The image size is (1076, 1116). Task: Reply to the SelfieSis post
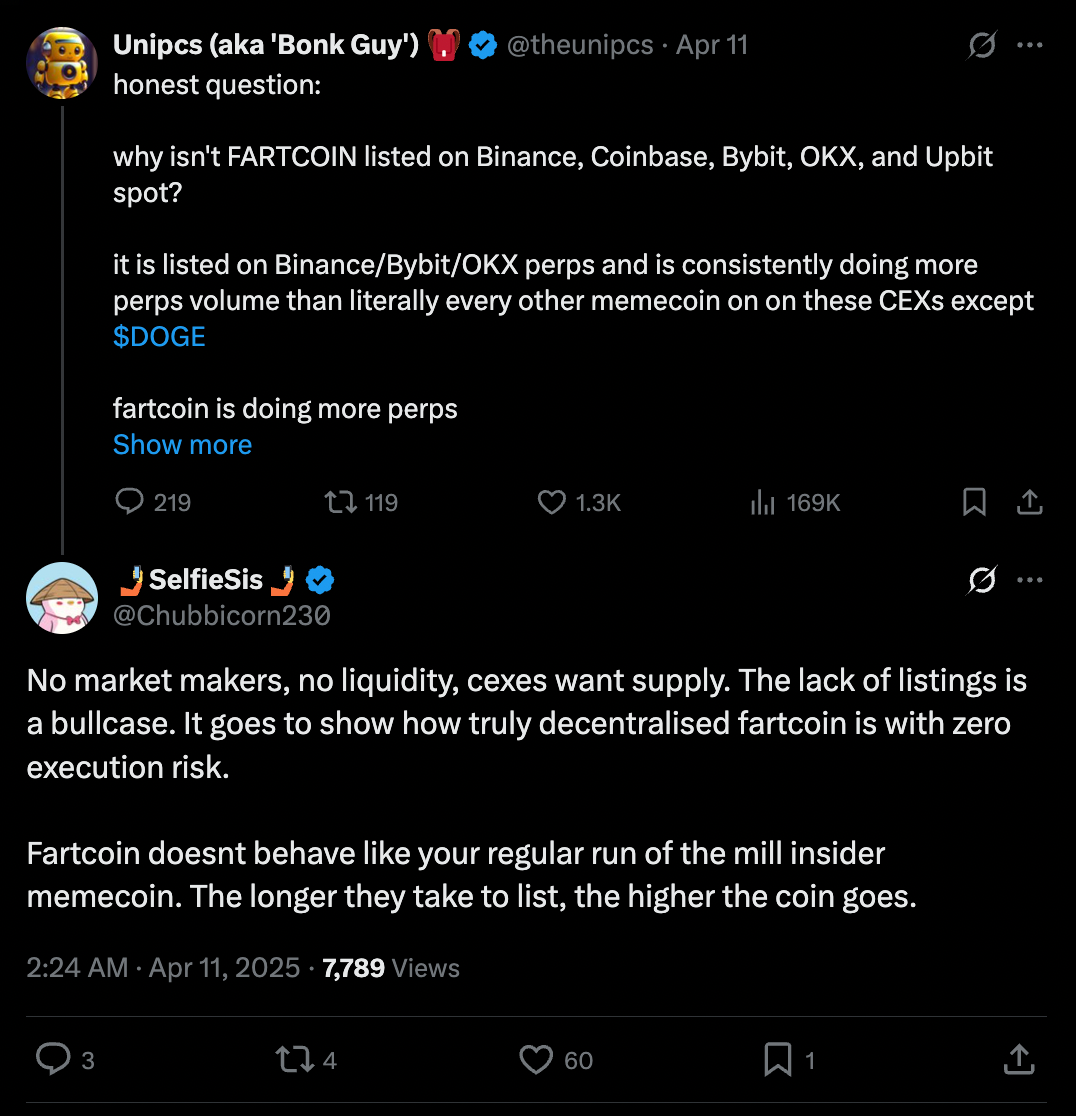52,1059
